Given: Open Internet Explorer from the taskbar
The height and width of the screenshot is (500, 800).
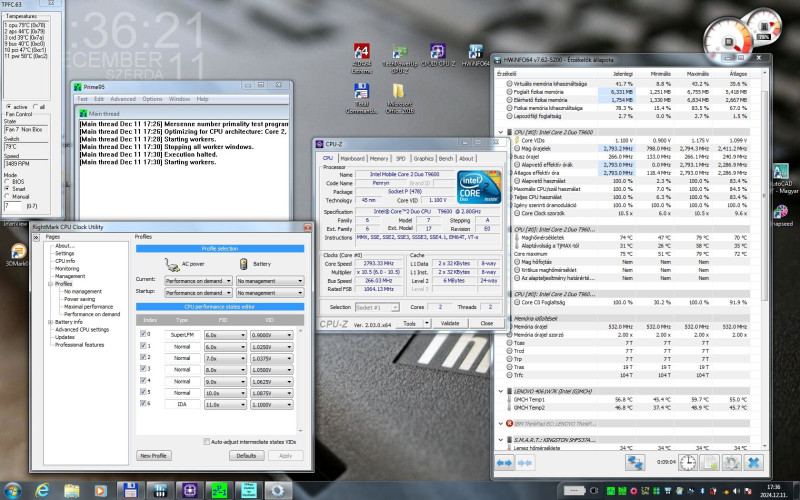Looking at the screenshot, I should 42,490.
